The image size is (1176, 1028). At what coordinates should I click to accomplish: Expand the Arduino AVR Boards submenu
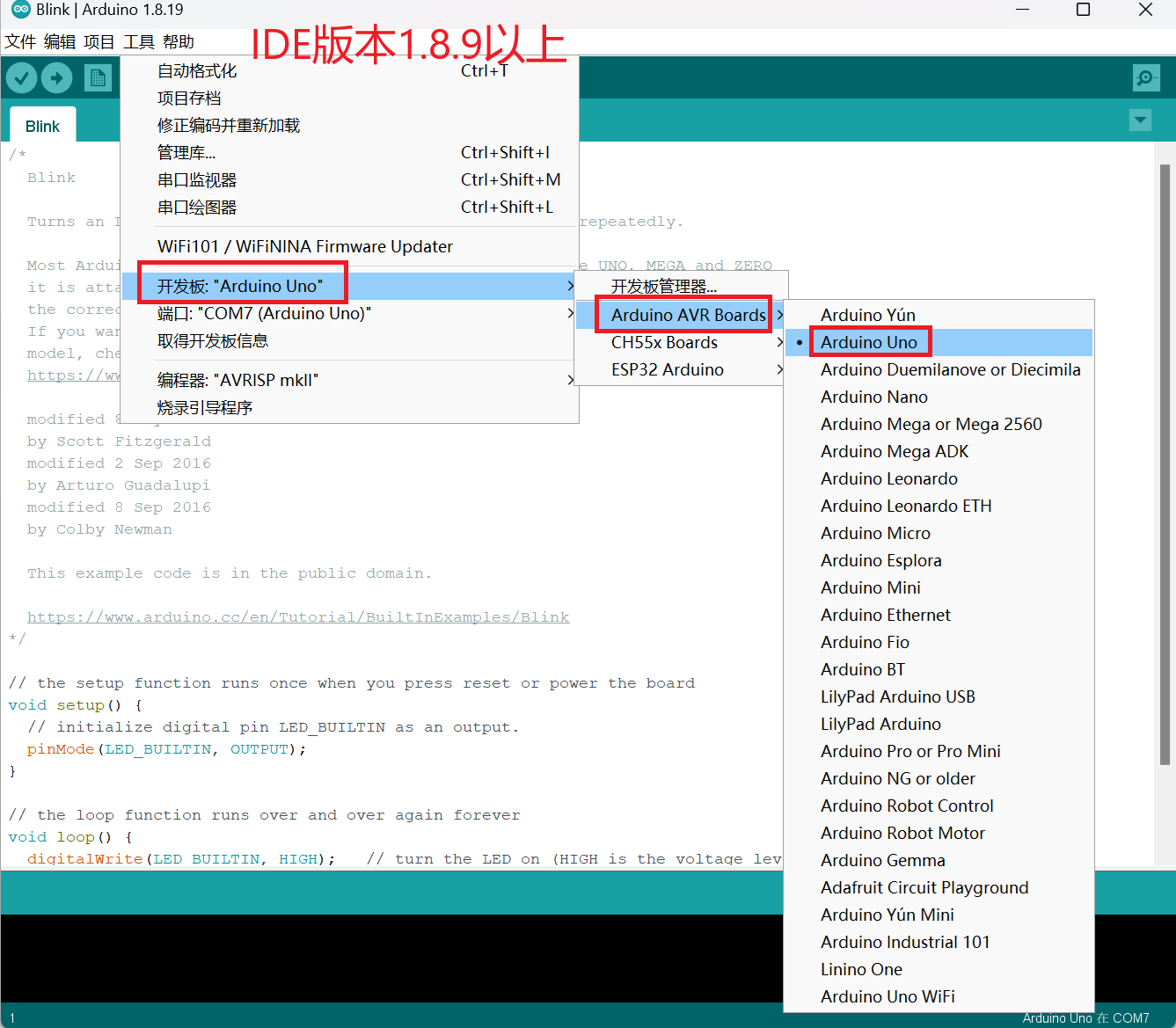(688, 315)
